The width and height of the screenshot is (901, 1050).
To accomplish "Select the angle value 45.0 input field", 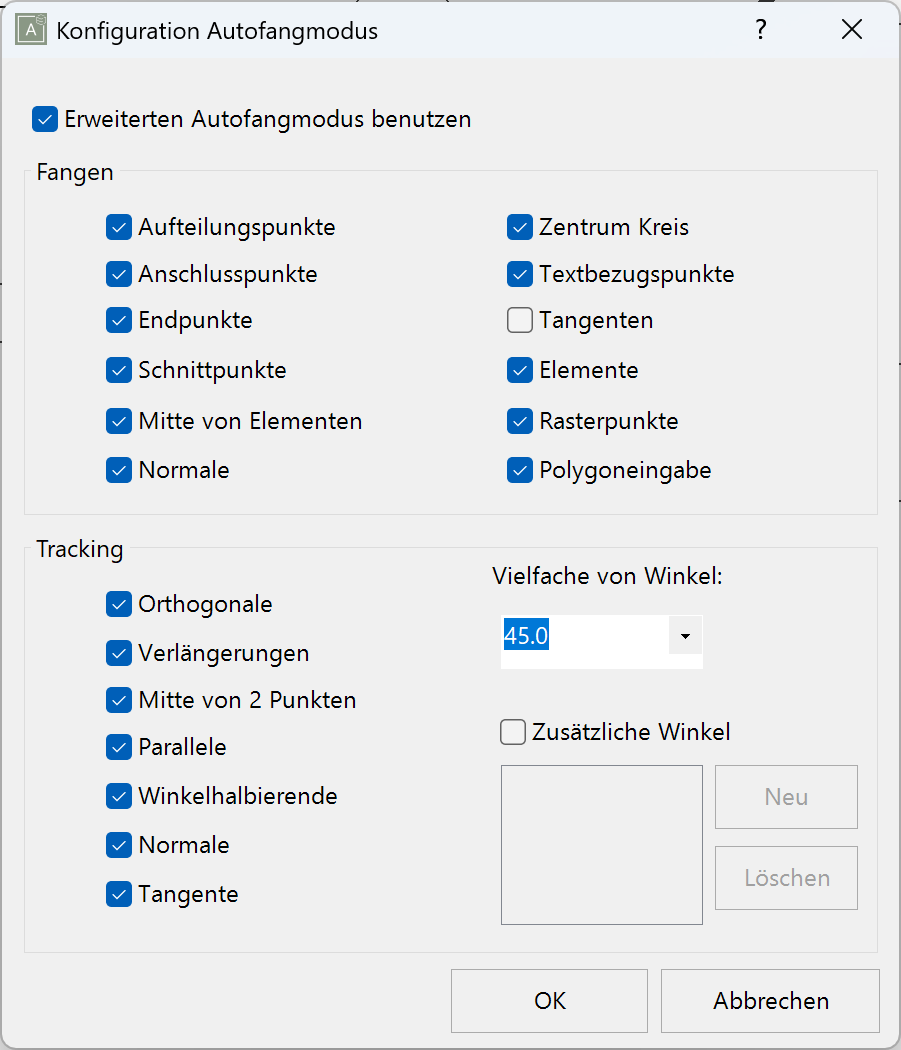I will click(560, 636).
